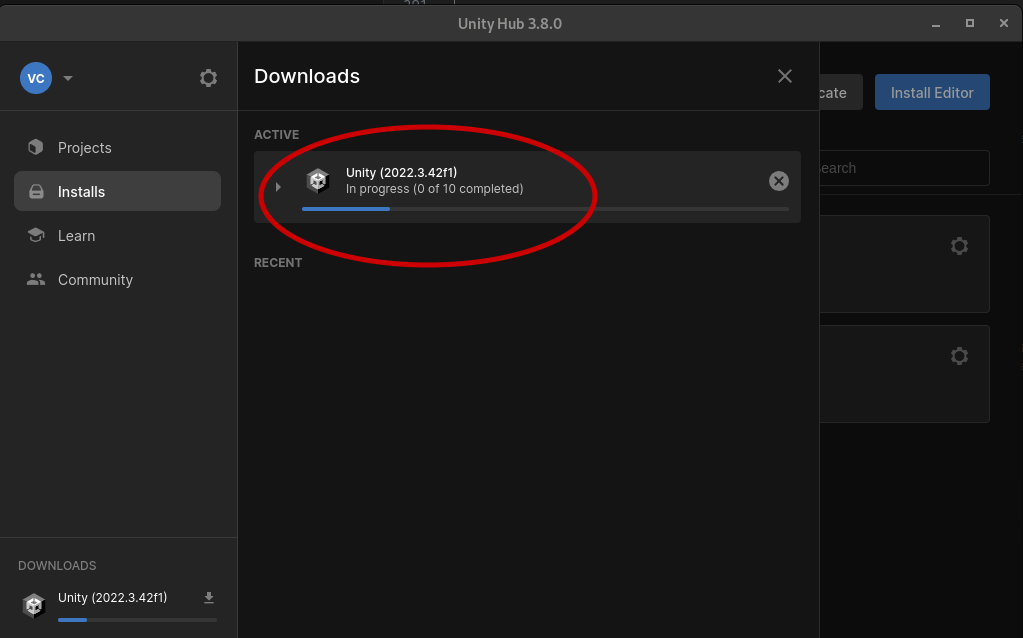The width and height of the screenshot is (1023, 638).
Task: Close the Downloads panel
Action: point(785,76)
